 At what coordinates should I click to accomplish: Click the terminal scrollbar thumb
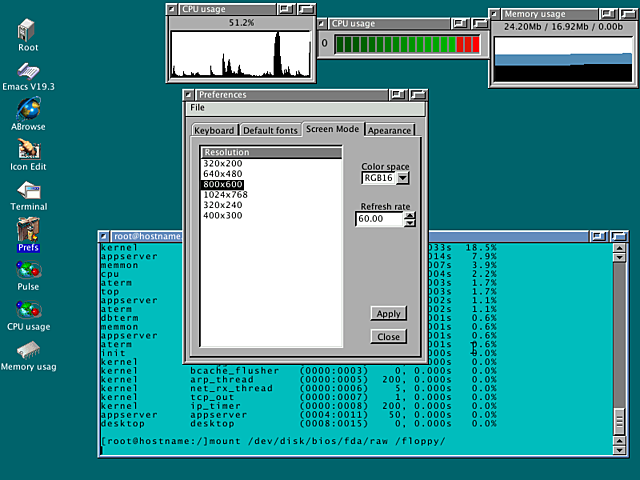coord(620,421)
